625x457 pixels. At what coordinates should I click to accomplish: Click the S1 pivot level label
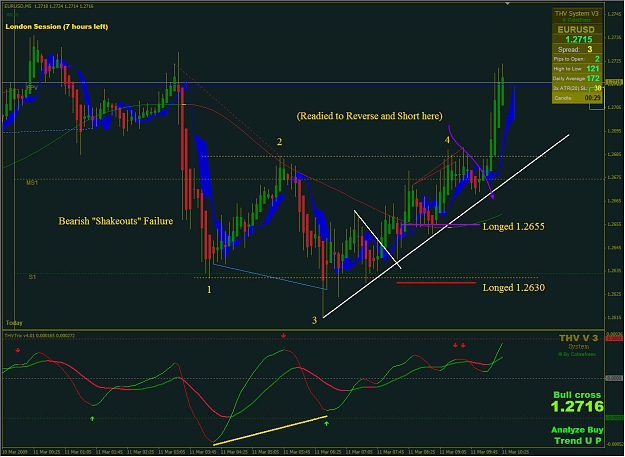[x=32, y=277]
